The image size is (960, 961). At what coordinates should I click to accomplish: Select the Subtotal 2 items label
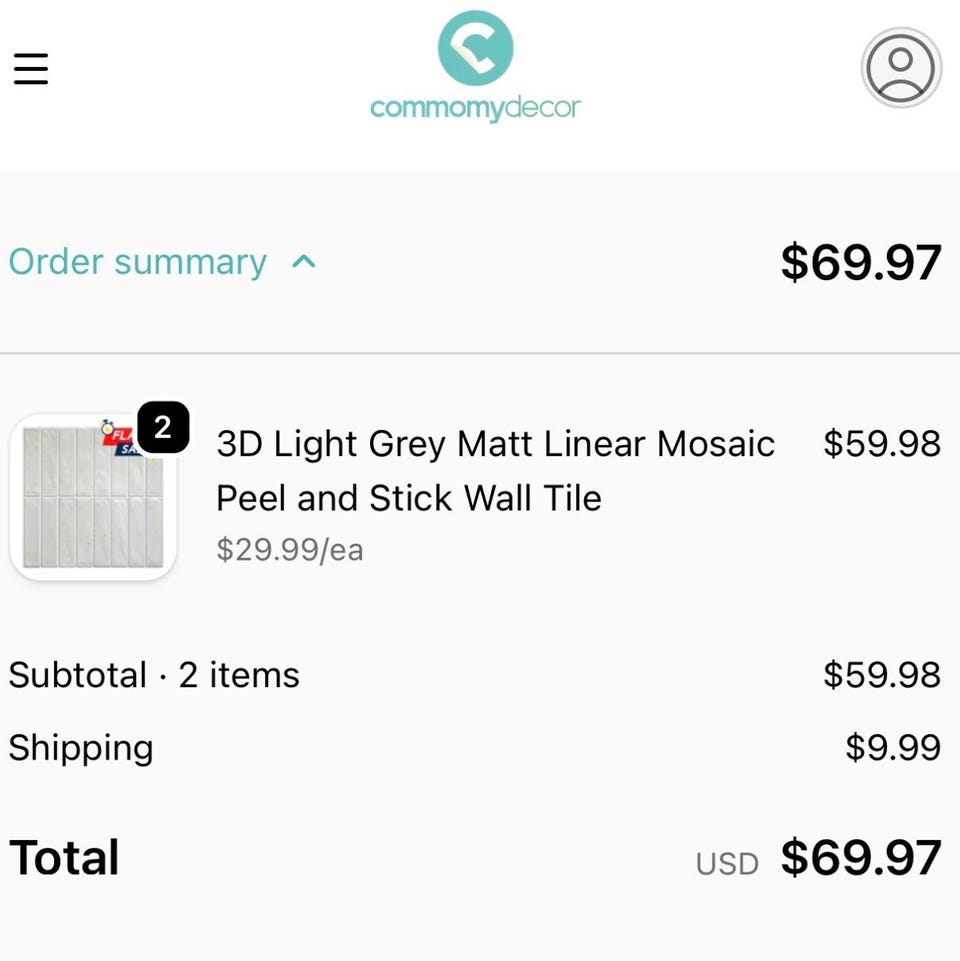click(x=155, y=675)
